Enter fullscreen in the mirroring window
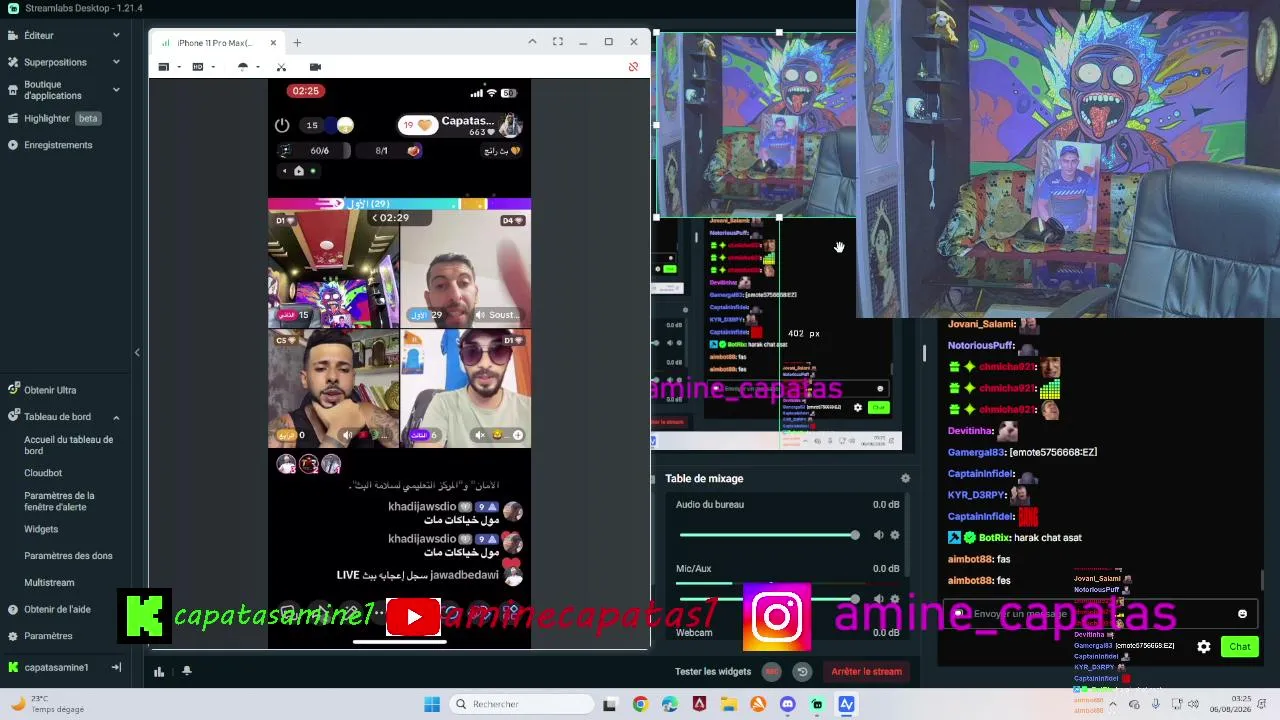Viewport: 1280px width, 720px height. coord(557,41)
